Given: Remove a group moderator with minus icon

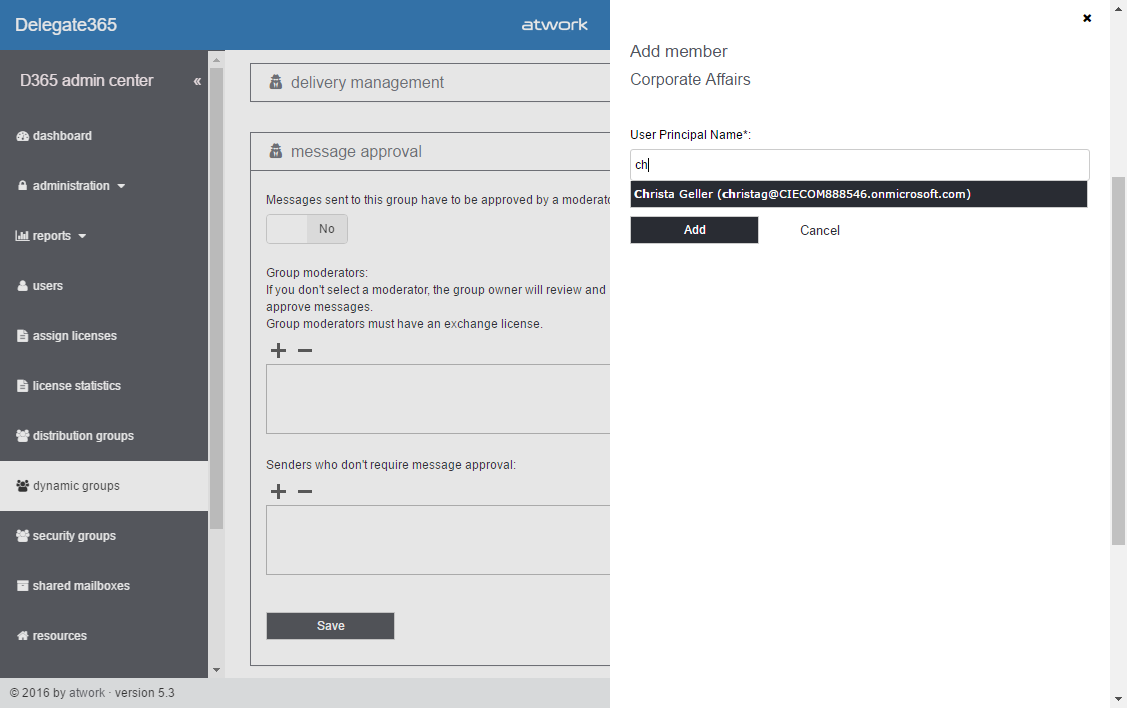Looking at the screenshot, I should (x=305, y=350).
